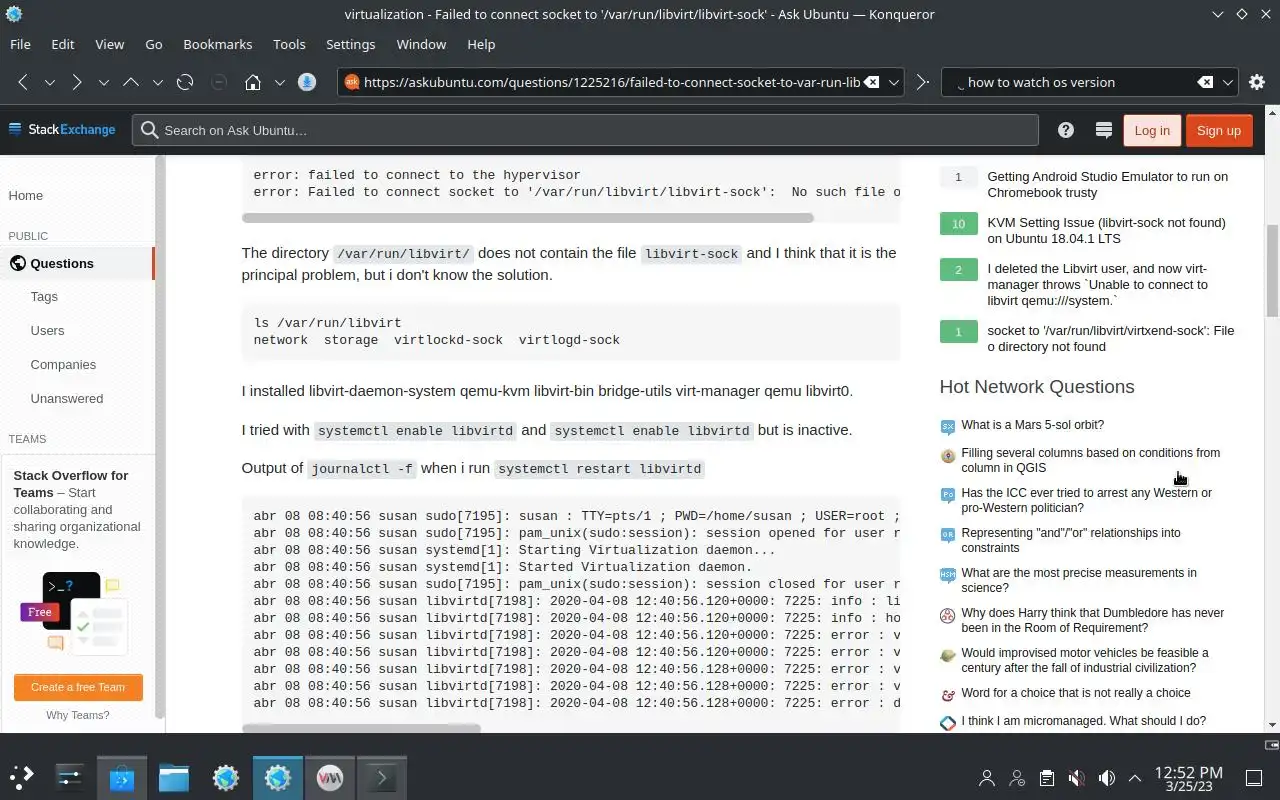Open 'KVM Setting Issue' related question
Viewport: 1280px width, 800px height.
[1106, 230]
